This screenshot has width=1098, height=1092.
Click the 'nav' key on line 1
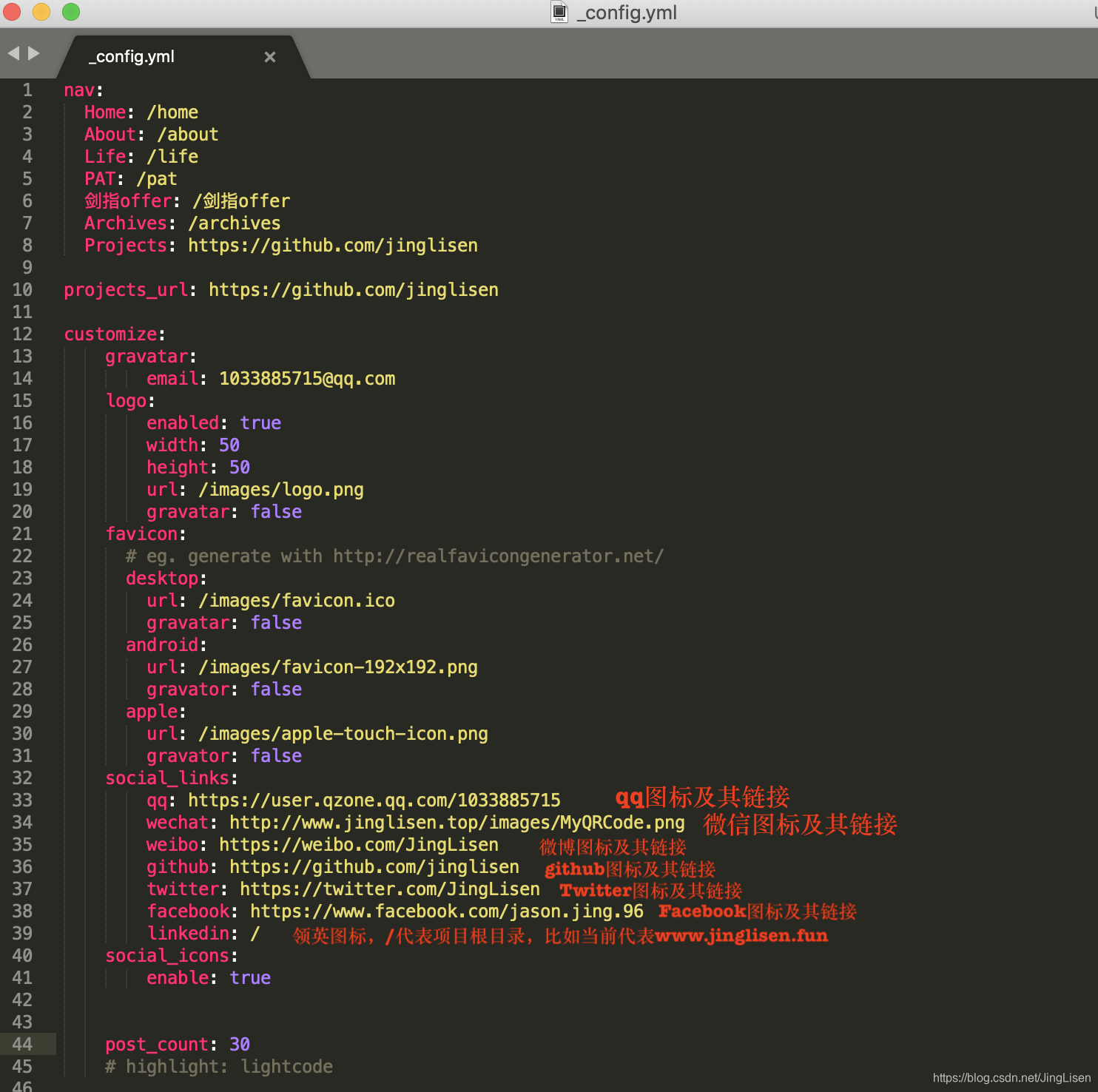click(79, 90)
